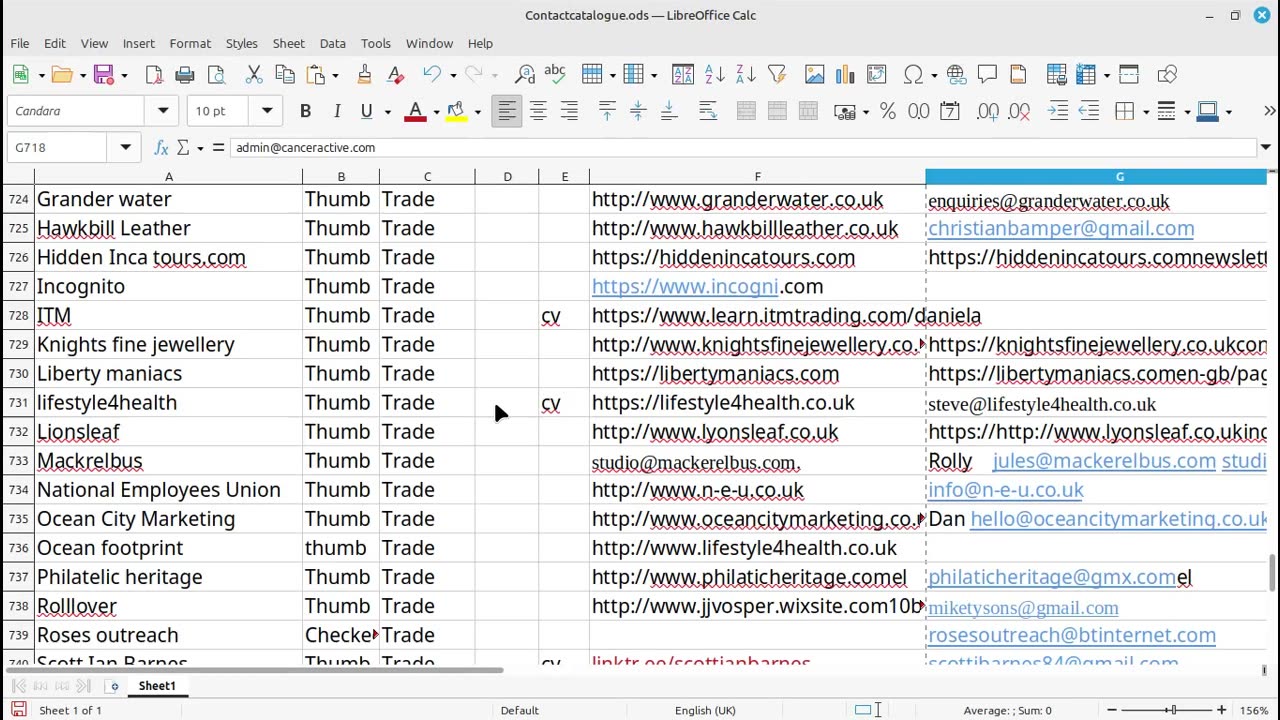Click the Zoom Out minus button
1280x720 pixels.
[x=1112, y=710]
